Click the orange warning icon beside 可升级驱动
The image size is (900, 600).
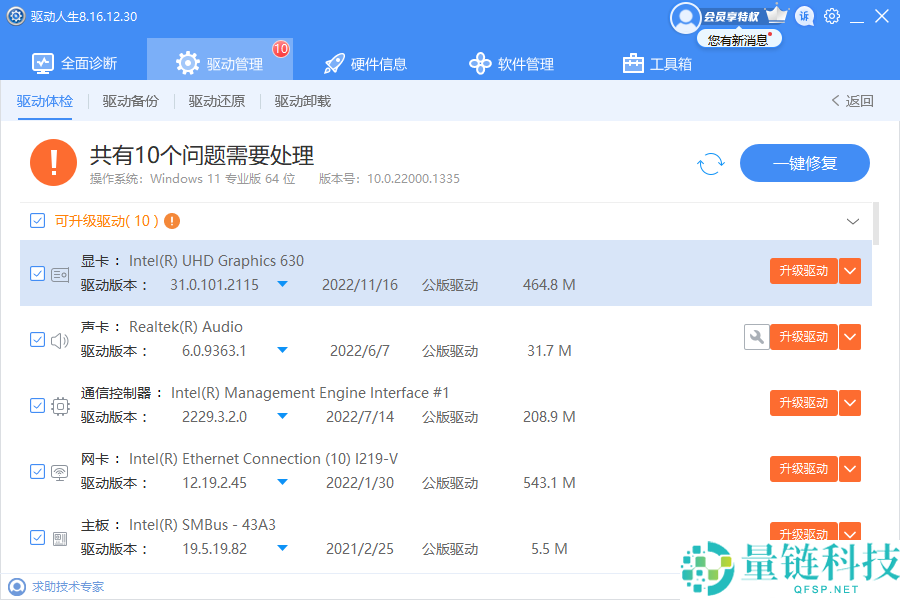(172, 221)
